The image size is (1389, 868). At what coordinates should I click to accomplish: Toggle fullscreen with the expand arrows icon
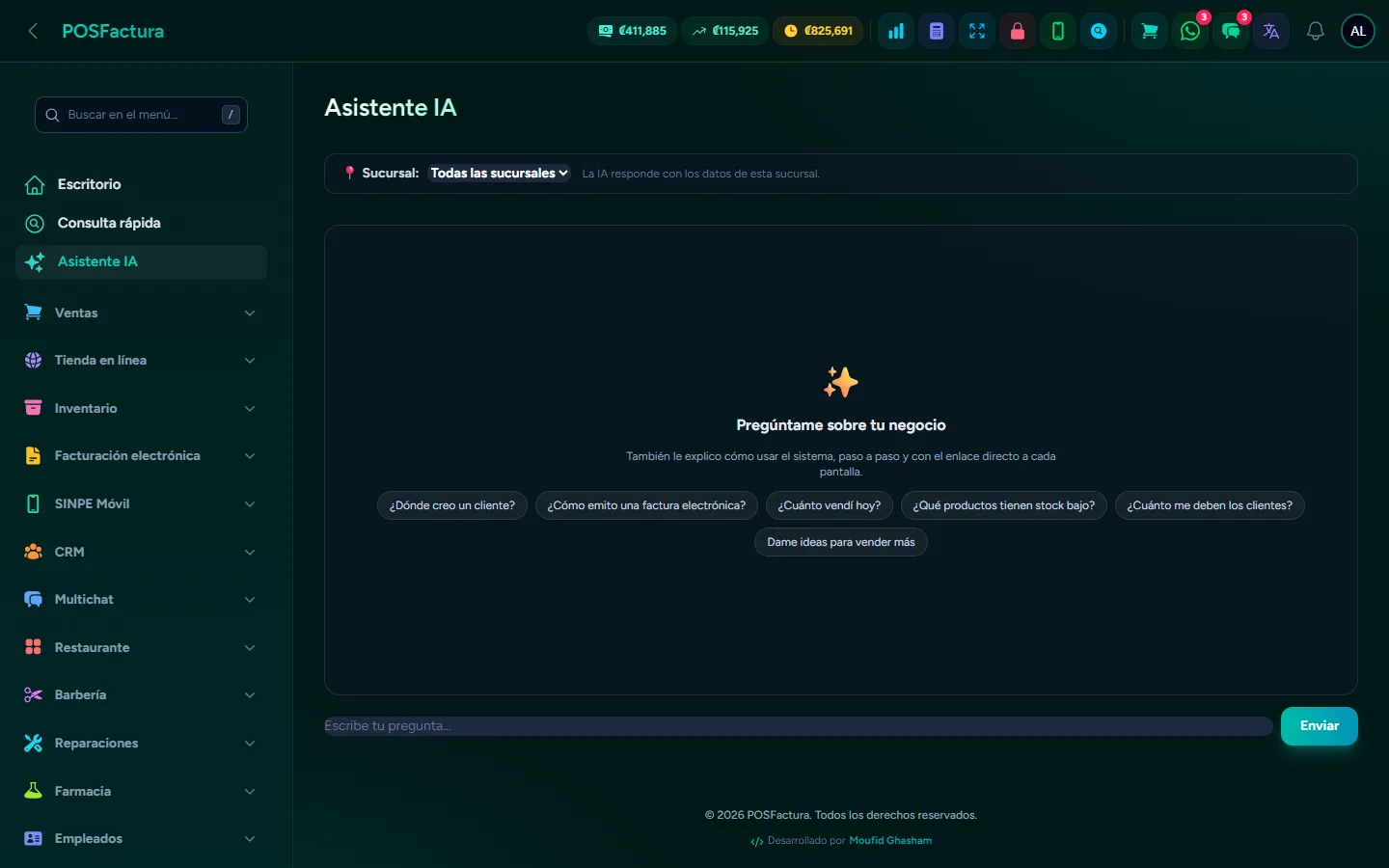[977, 31]
